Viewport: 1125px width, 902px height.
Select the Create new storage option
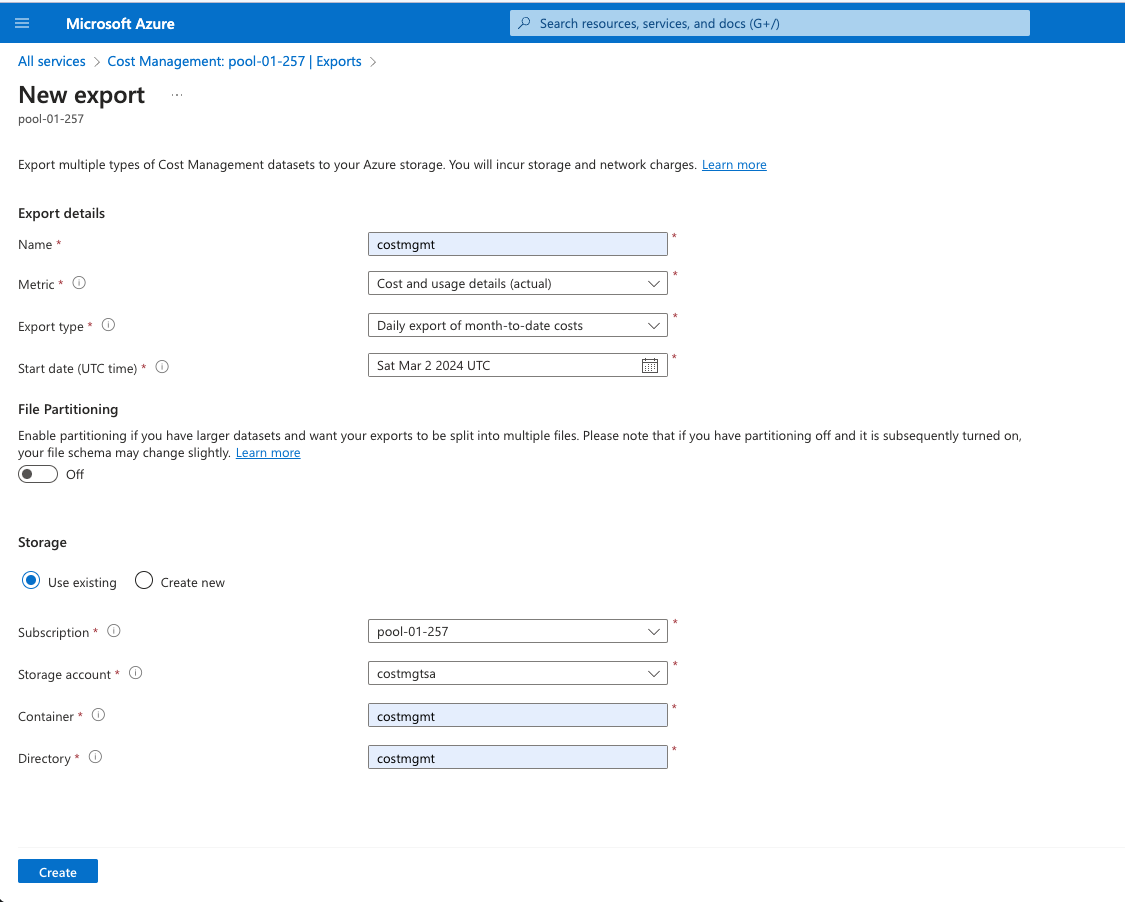point(143,581)
